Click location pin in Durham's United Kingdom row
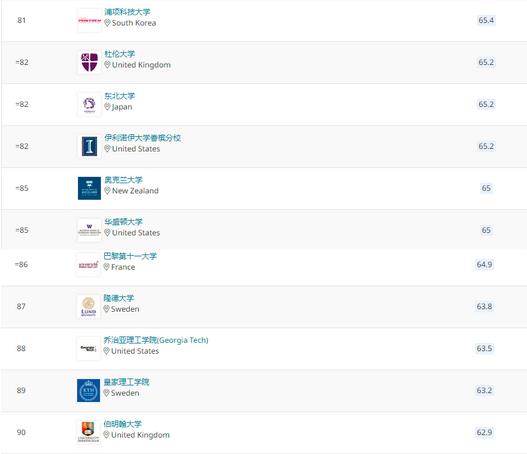The image size is (527, 454). coord(107,65)
